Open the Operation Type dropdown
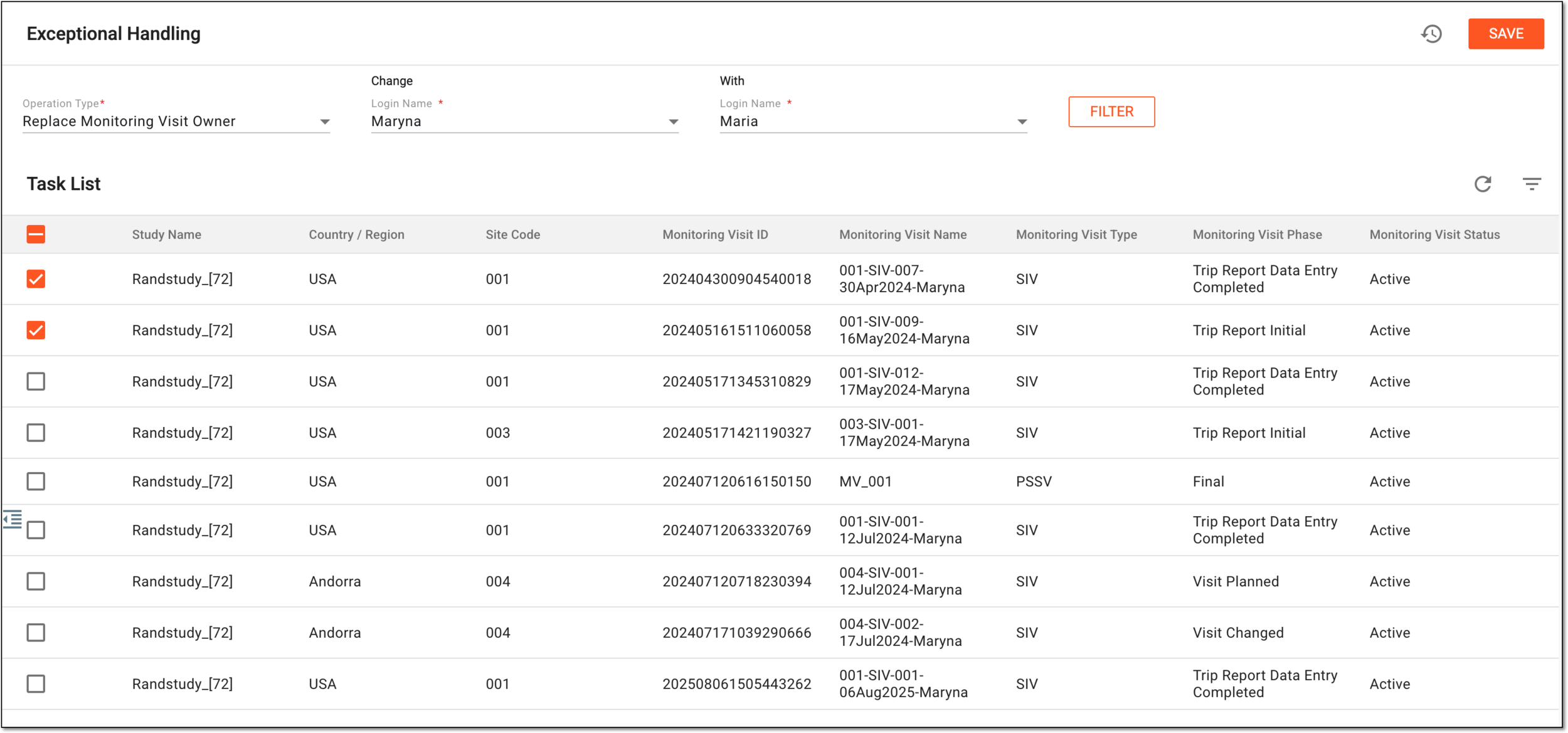 (176, 122)
